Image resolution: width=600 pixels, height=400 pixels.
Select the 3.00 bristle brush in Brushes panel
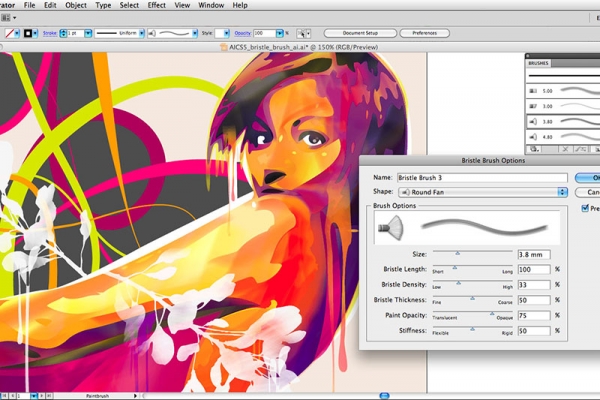coord(563,106)
